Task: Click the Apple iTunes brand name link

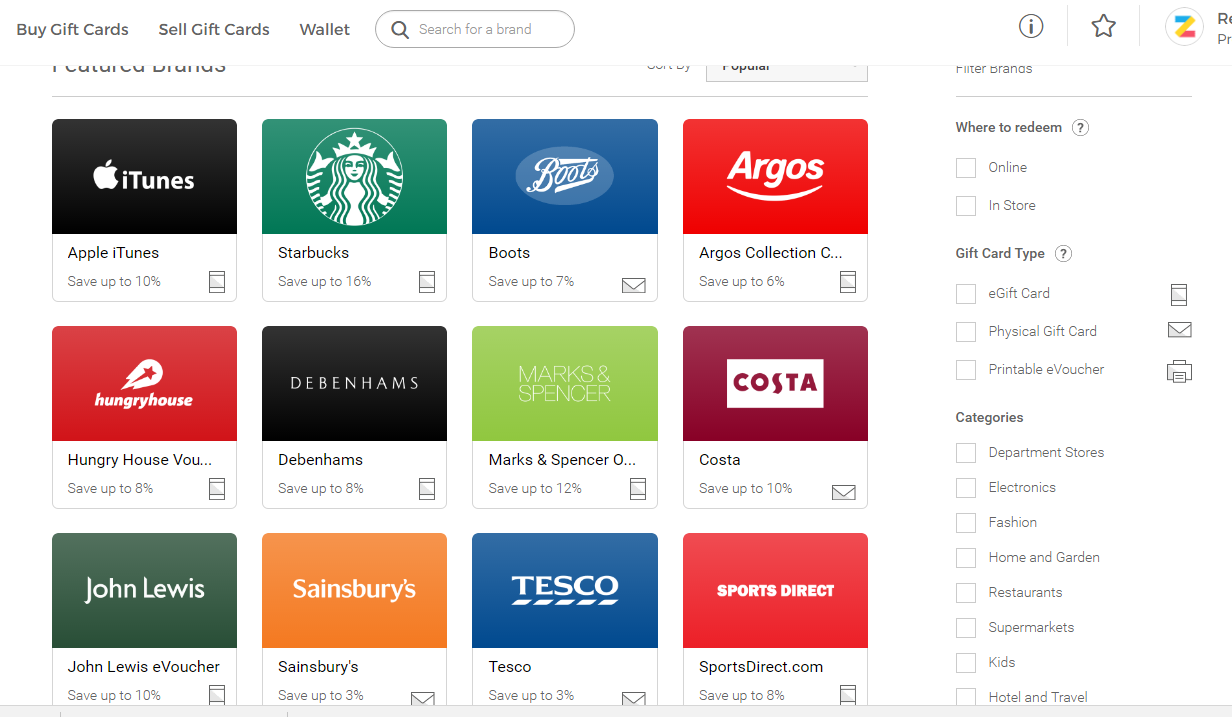Action: [113, 253]
